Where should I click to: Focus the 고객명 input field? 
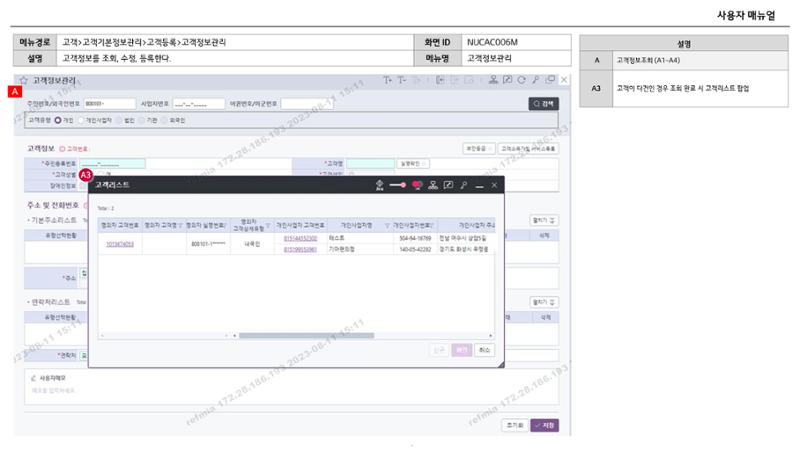point(370,163)
